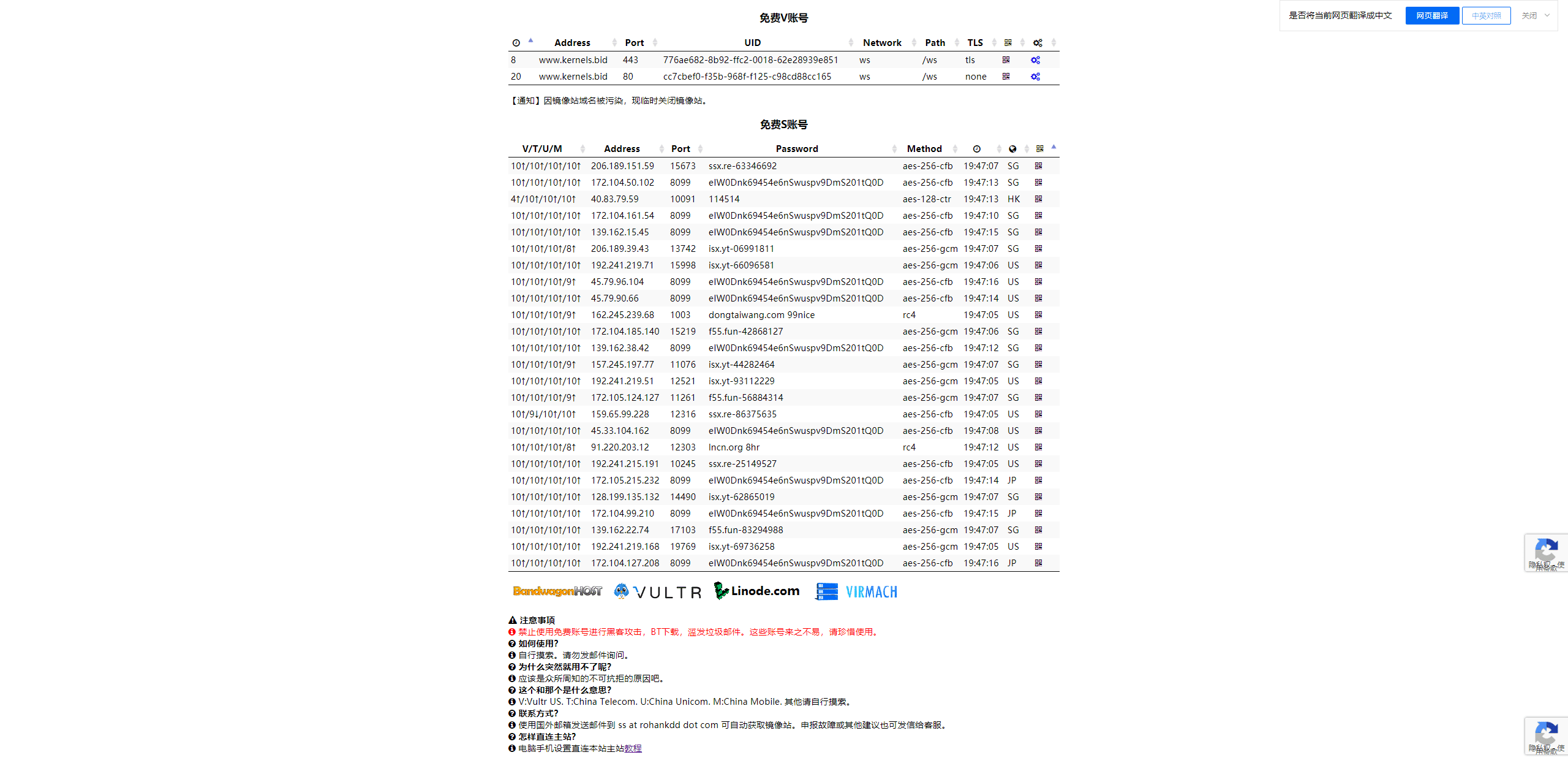
Task: Click QR icon for 162.245.239.68 rc4 row
Action: tap(1038, 315)
